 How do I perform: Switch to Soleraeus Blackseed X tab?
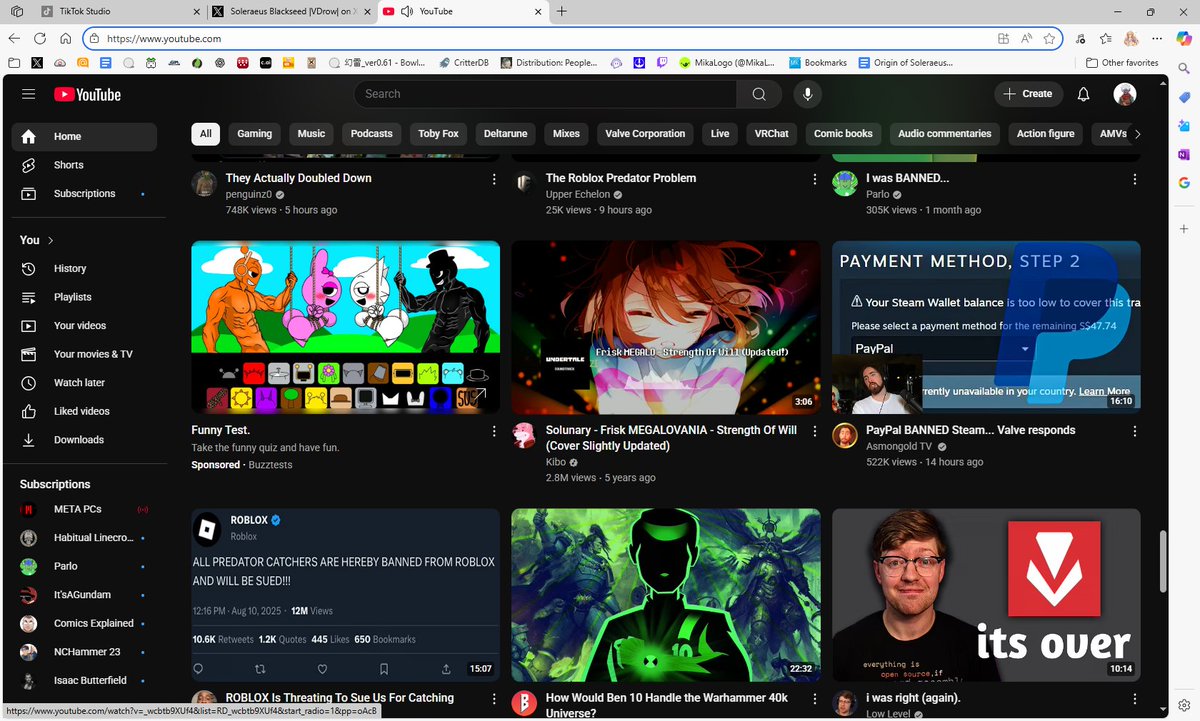tap(292, 11)
